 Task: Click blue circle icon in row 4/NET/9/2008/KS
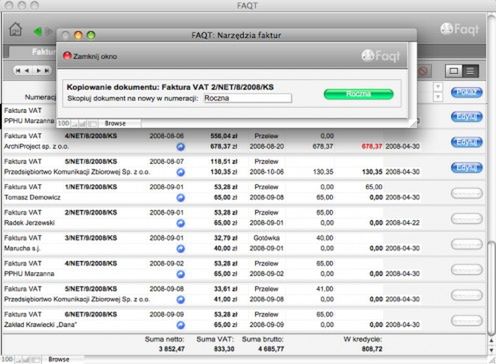tap(180, 274)
